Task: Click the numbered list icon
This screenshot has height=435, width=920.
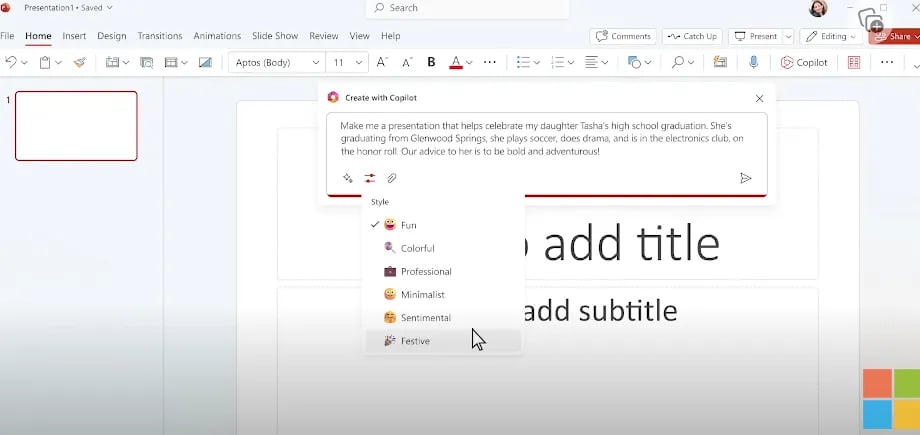Action: tap(558, 62)
